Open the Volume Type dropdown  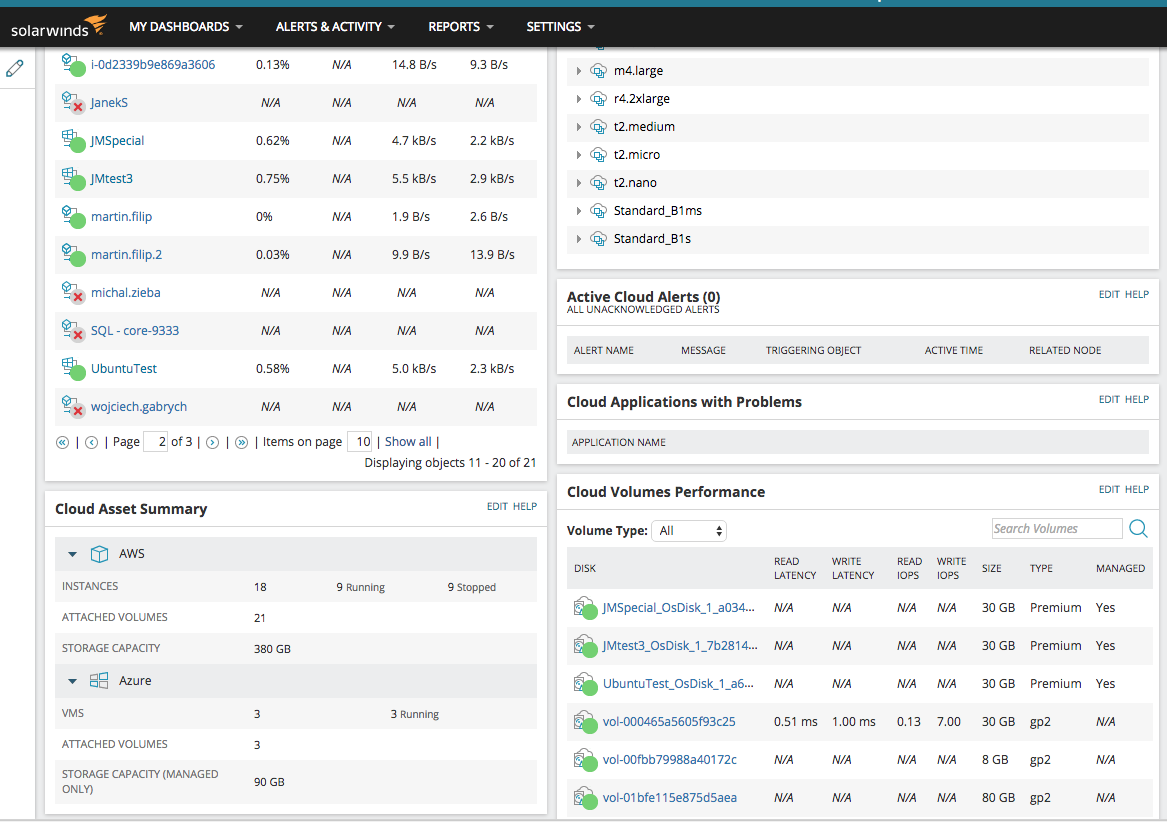[x=689, y=531]
